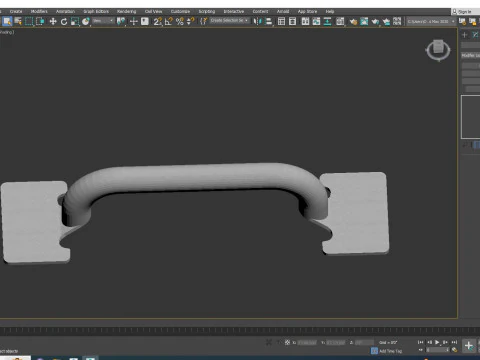Toggle the Ribbon icon
This screenshot has height=360, width=480.
point(305,22)
